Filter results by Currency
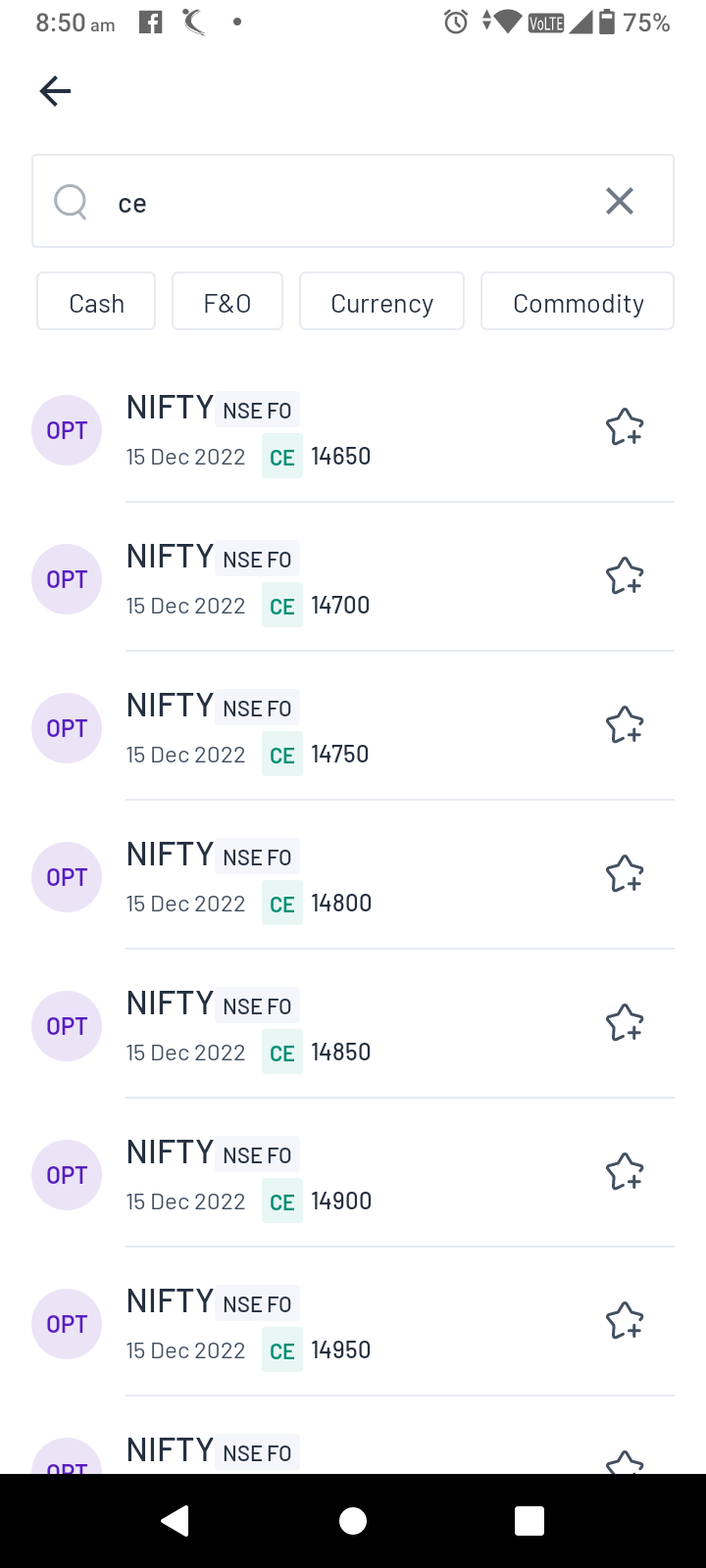This screenshot has width=706, height=1568. click(381, 302)
